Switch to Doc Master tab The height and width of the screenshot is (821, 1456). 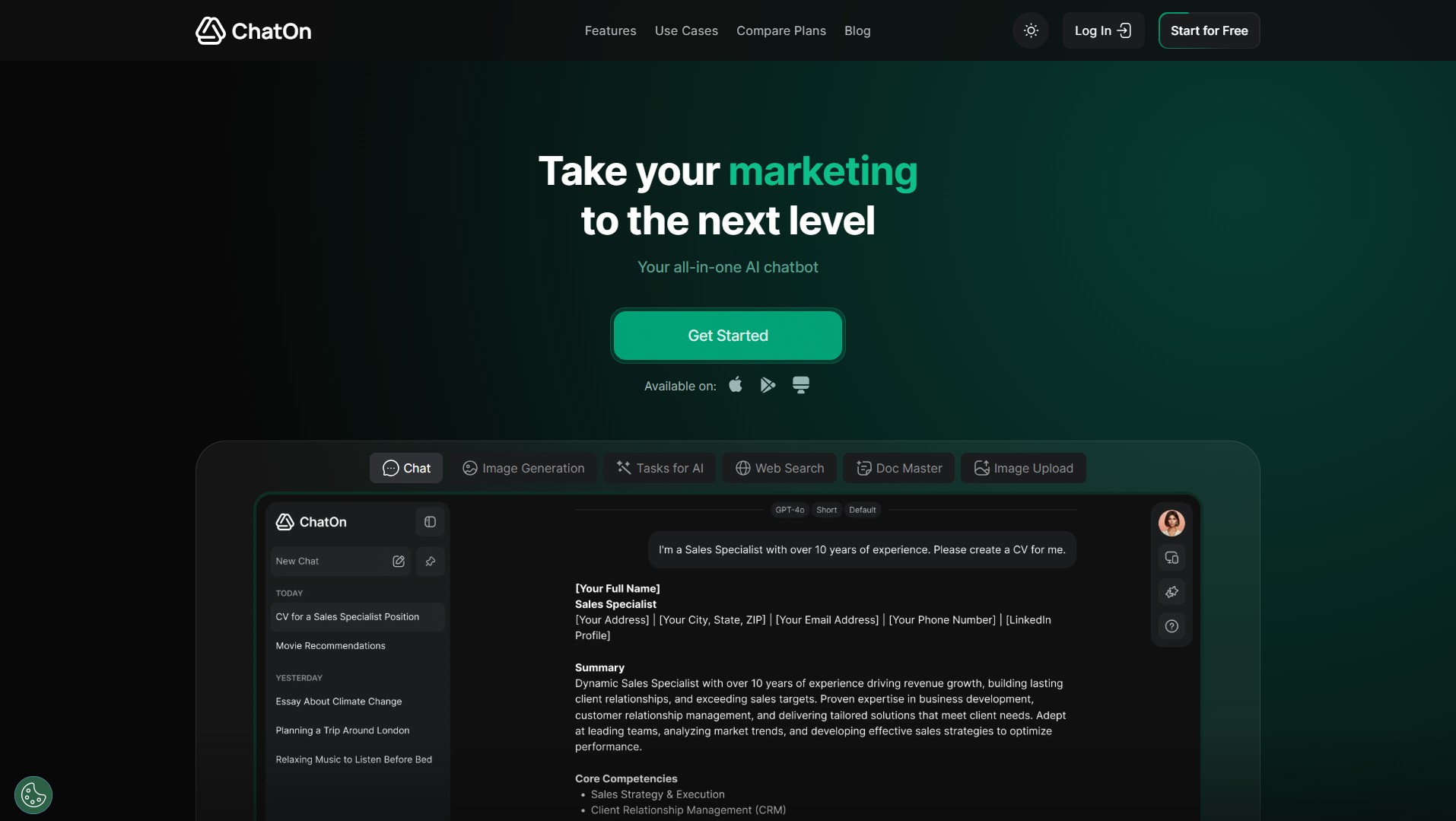pyautogui.click(x=898, y=468)
